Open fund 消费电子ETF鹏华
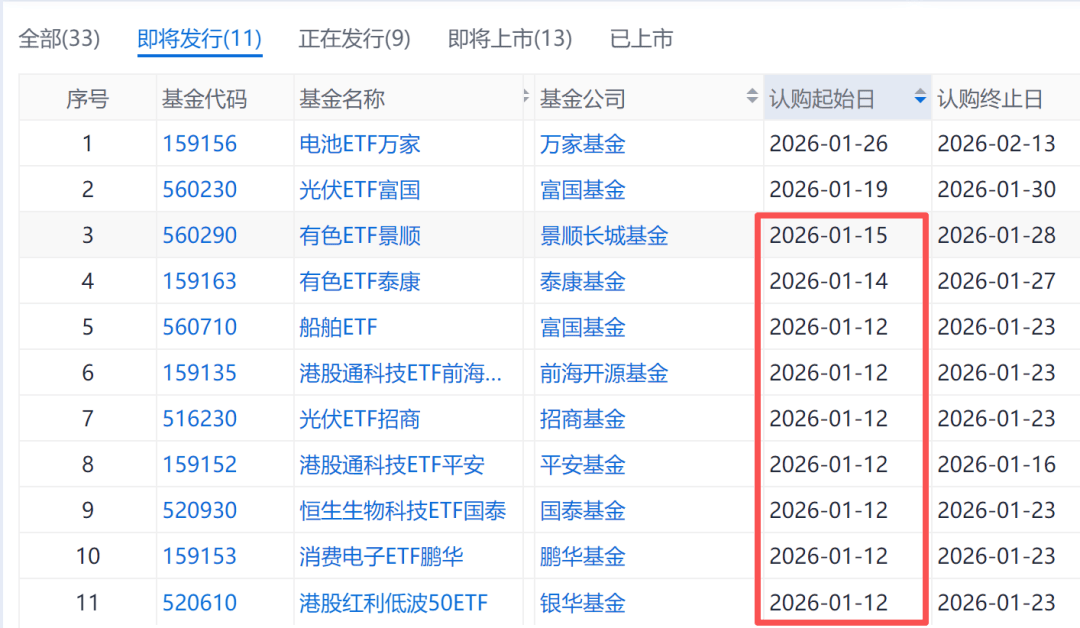1080x628 pixels. coord(381,556)
